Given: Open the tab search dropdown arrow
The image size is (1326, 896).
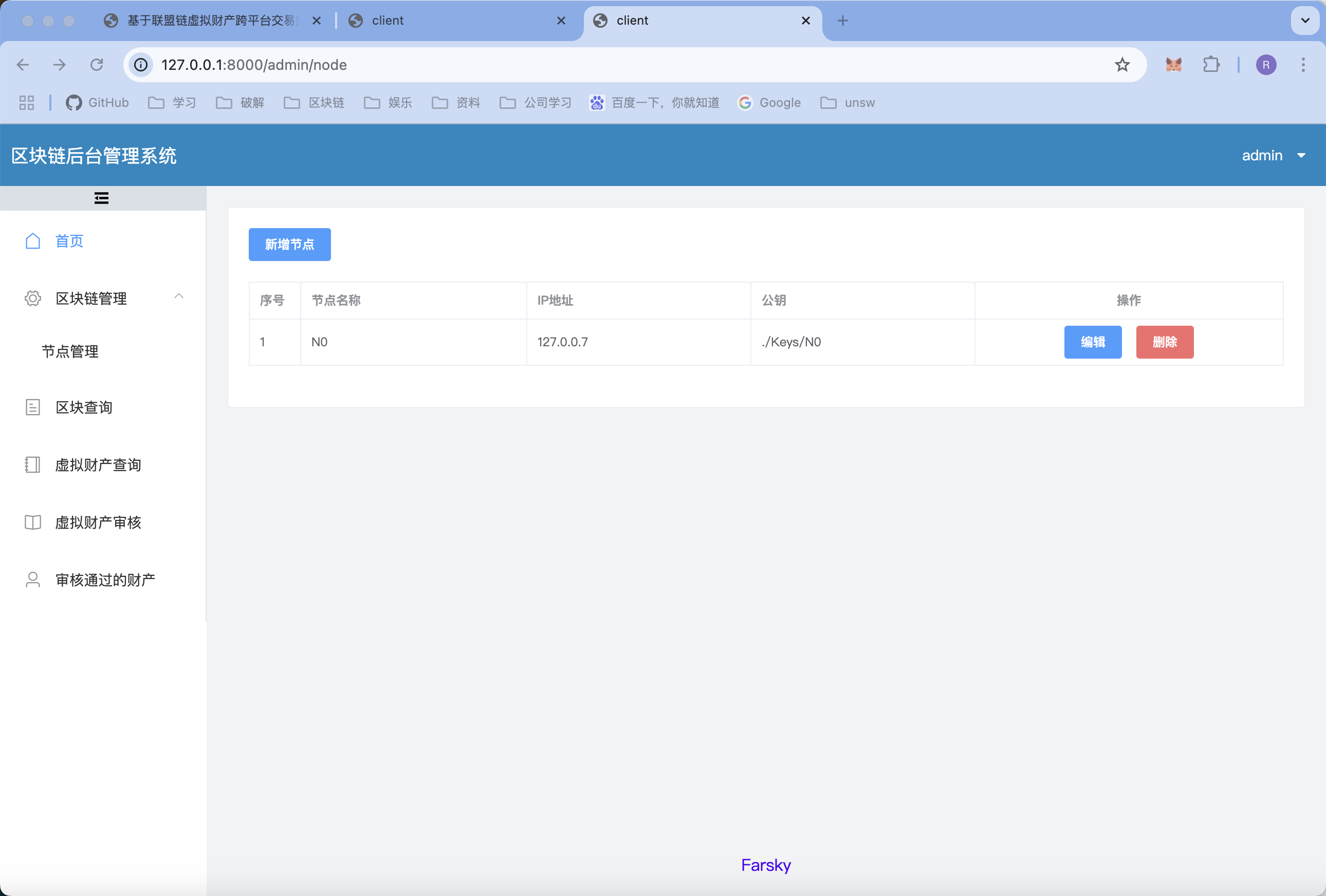Looking at the screenshot, I should [1304, 21].
